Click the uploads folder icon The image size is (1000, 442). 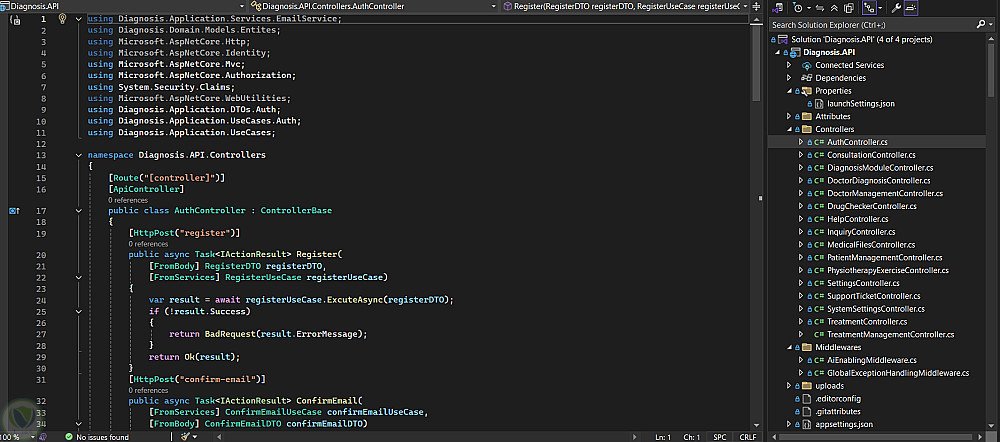pos(806,386)
